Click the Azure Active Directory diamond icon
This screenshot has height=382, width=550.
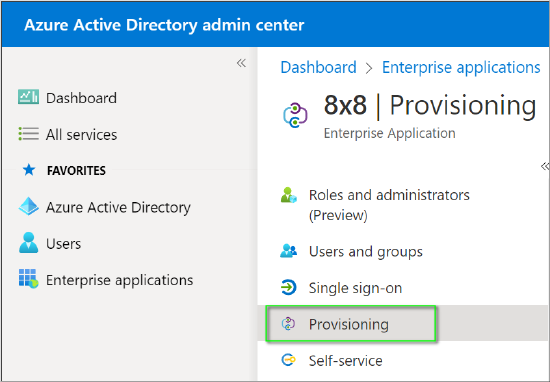pos(28,206)
